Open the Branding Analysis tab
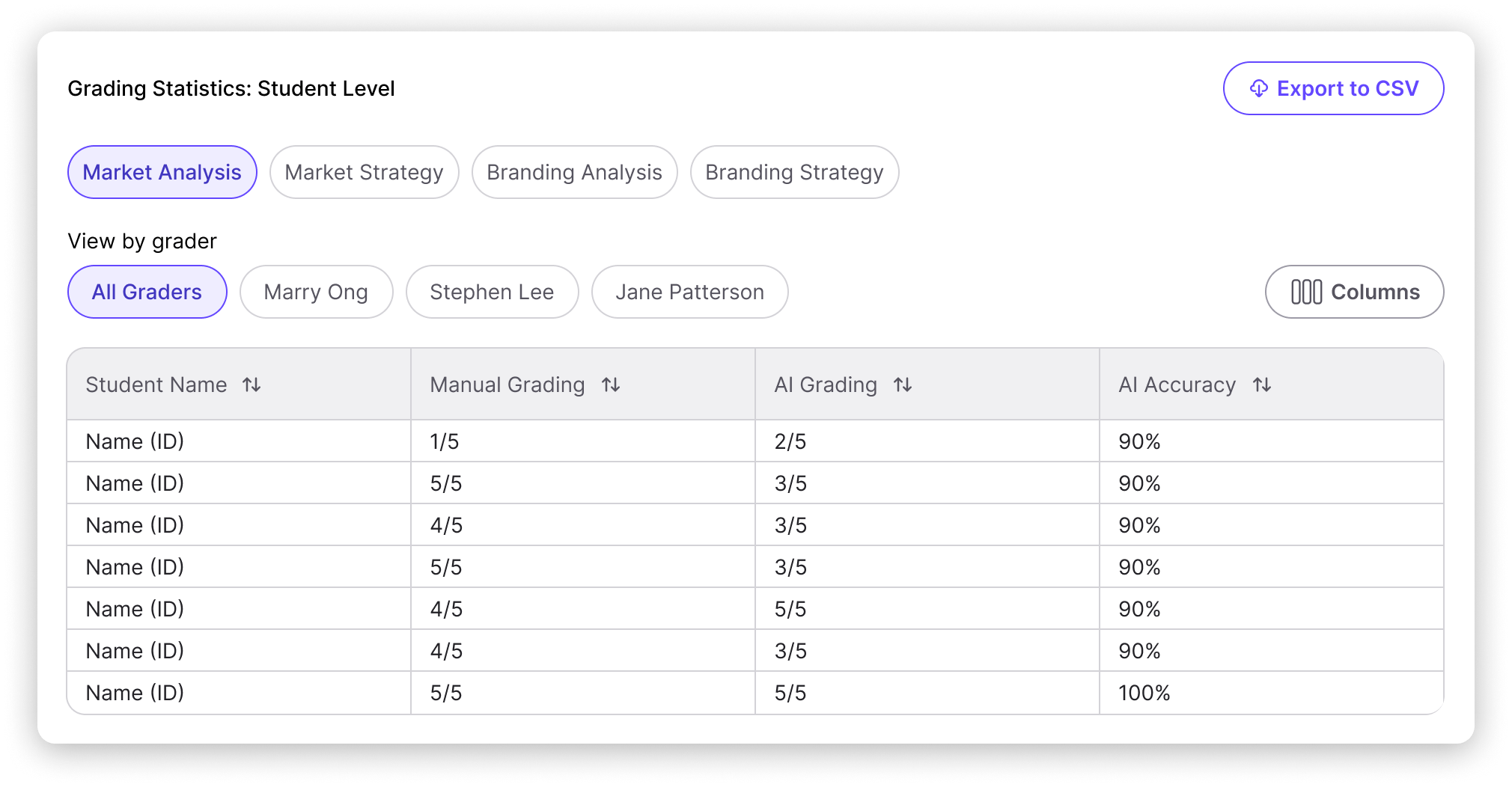This screenshot has height=787, width=1512. (574, 172)
